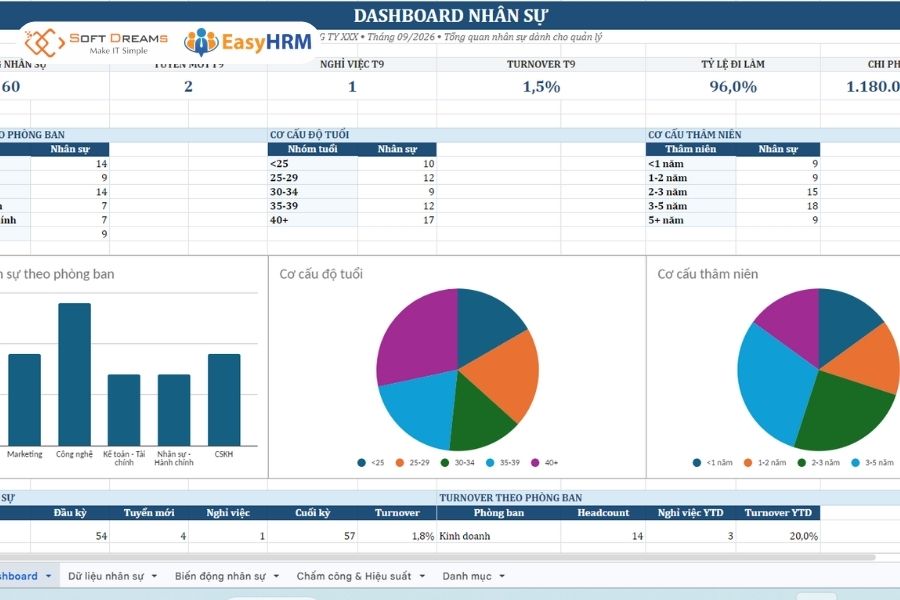Viewport: 900px width, 600px height.
Task: Click the Cuối kỳ value 57
Action: [x=350, y=536]
